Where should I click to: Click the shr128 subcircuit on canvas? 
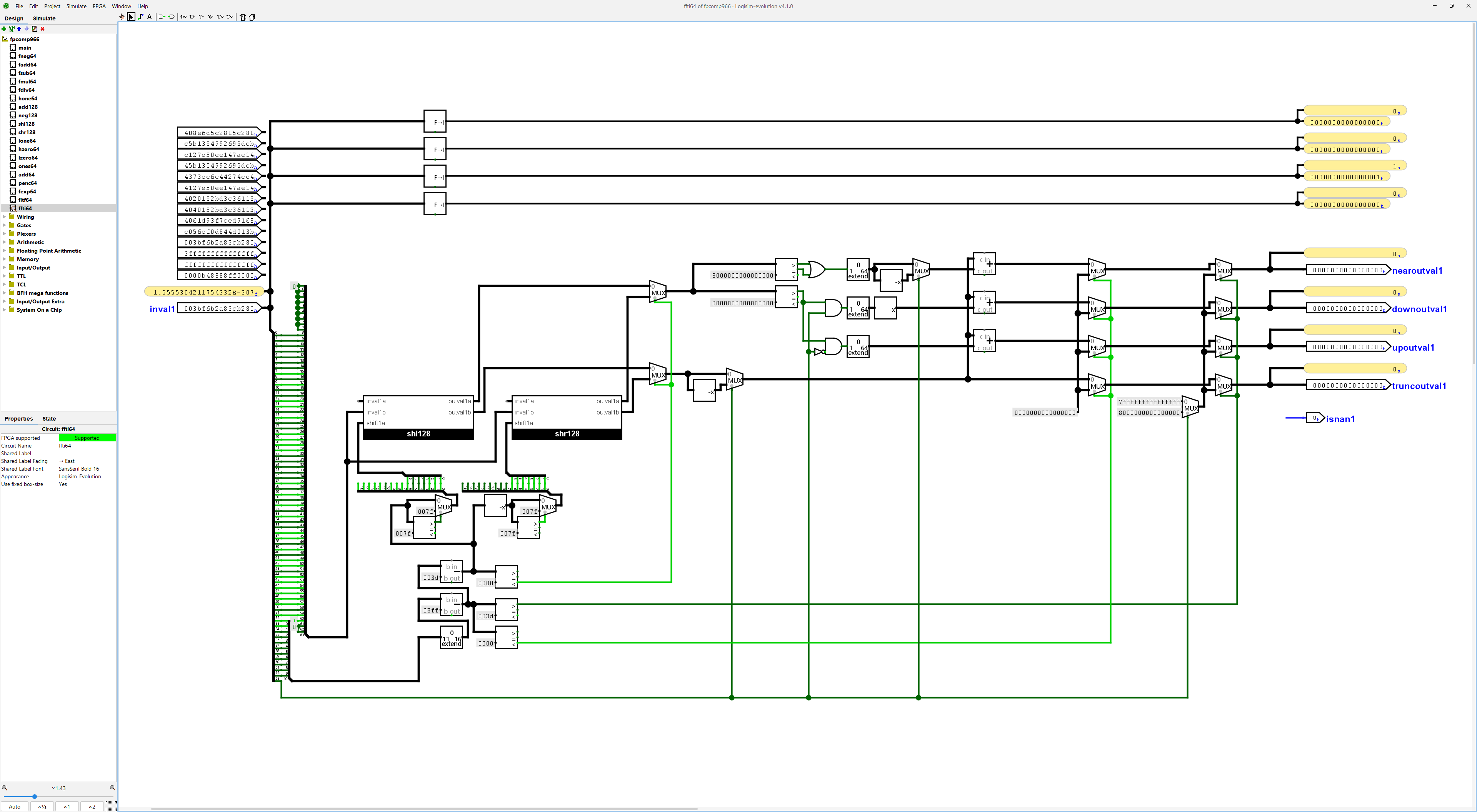(x=567, y=418)
